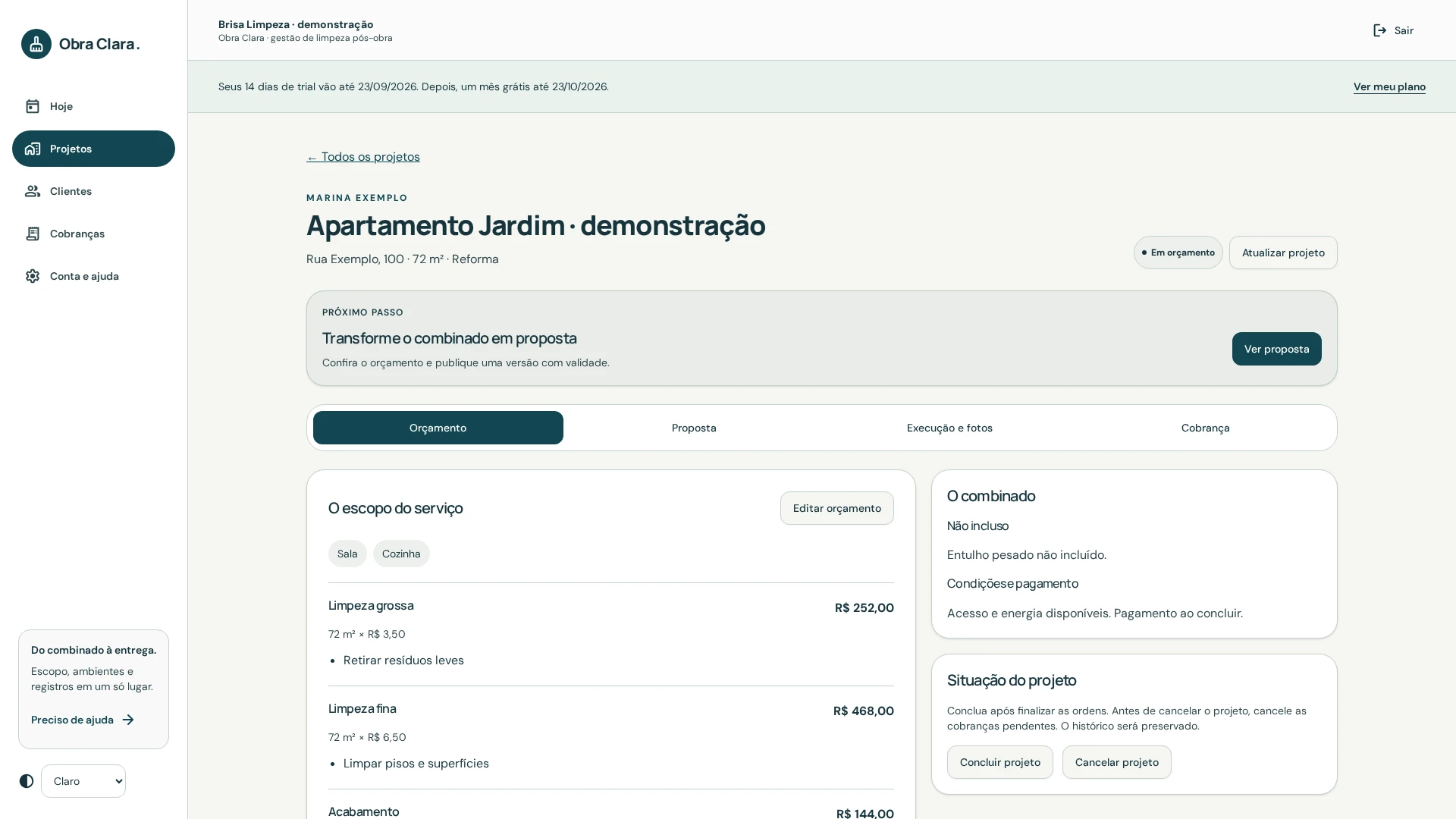
Task: Click the Acabamento item title
Action: pyautogui.click(x=364, y=811)
